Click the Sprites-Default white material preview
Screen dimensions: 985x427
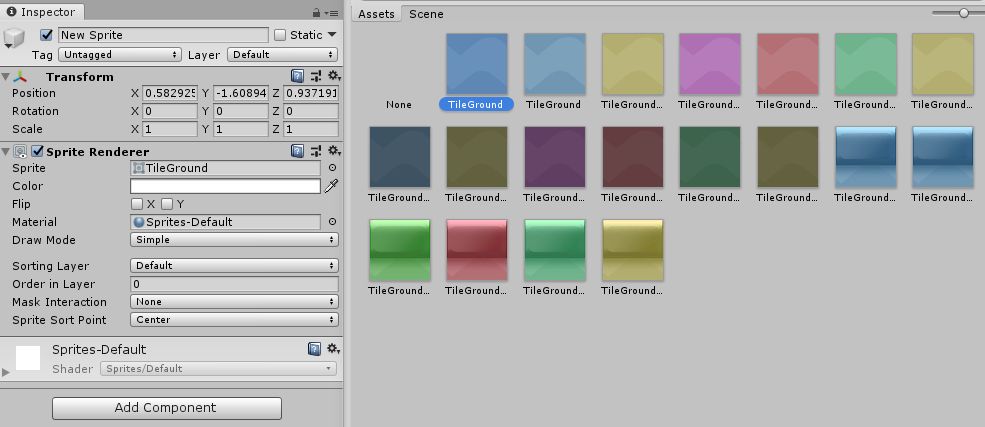coord(28,358)
